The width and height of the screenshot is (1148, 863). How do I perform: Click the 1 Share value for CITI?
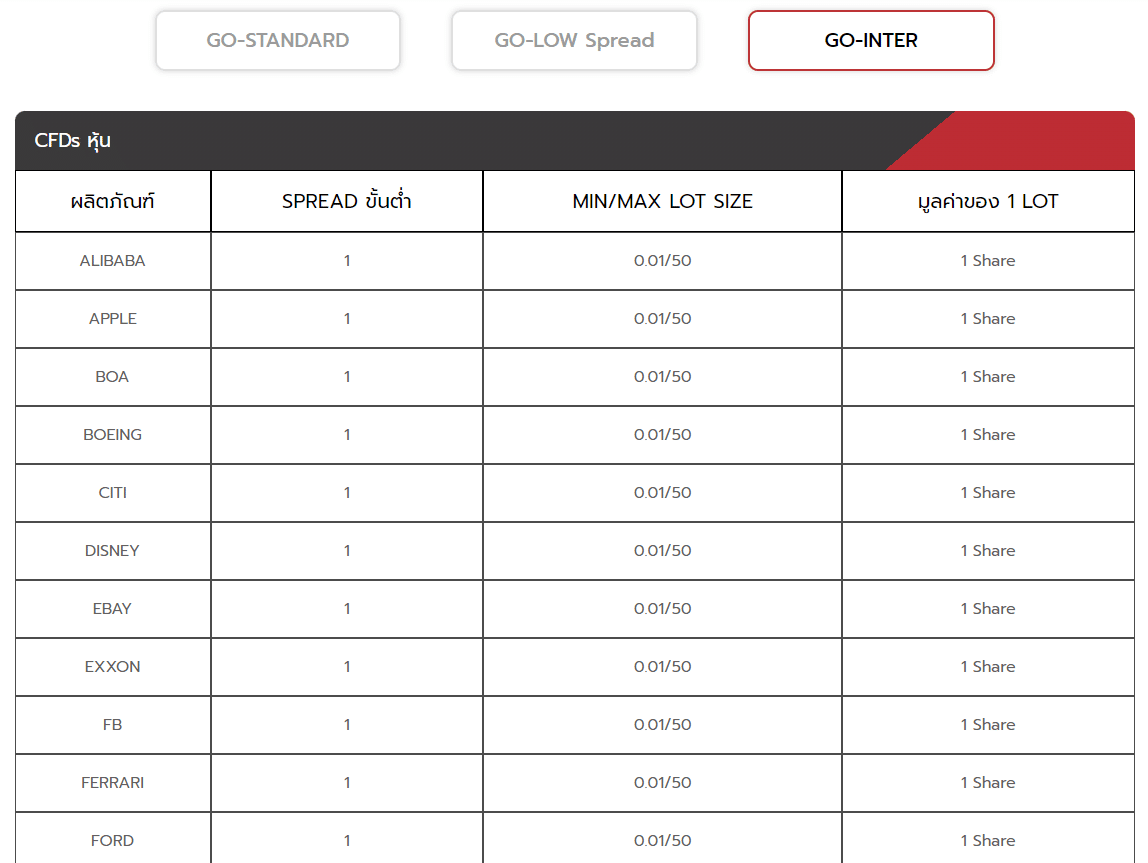(x=988, y=493)
